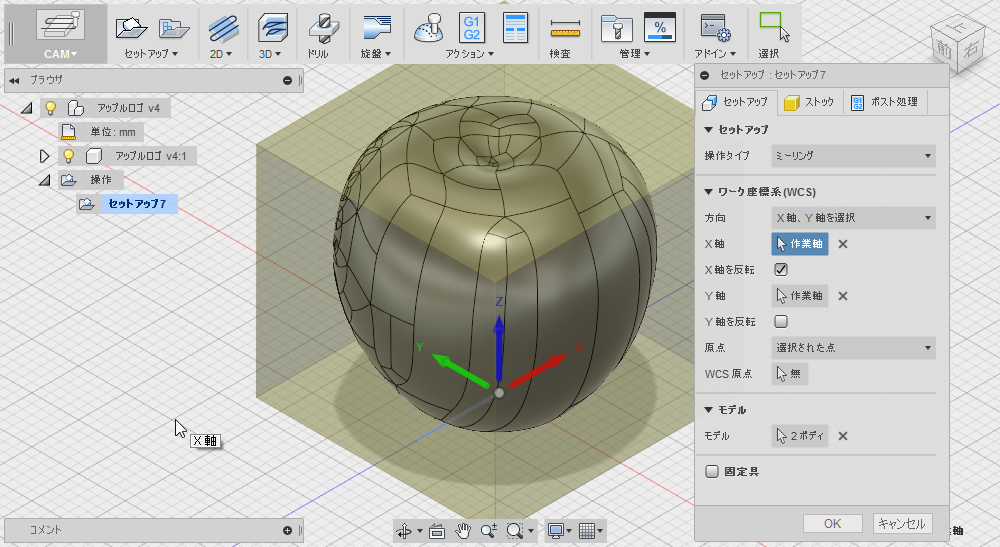This screenshot has height=547, width=1000.
Task: Uncheck the X軸を反転 checkbox
Action: [x=781, y=270]
